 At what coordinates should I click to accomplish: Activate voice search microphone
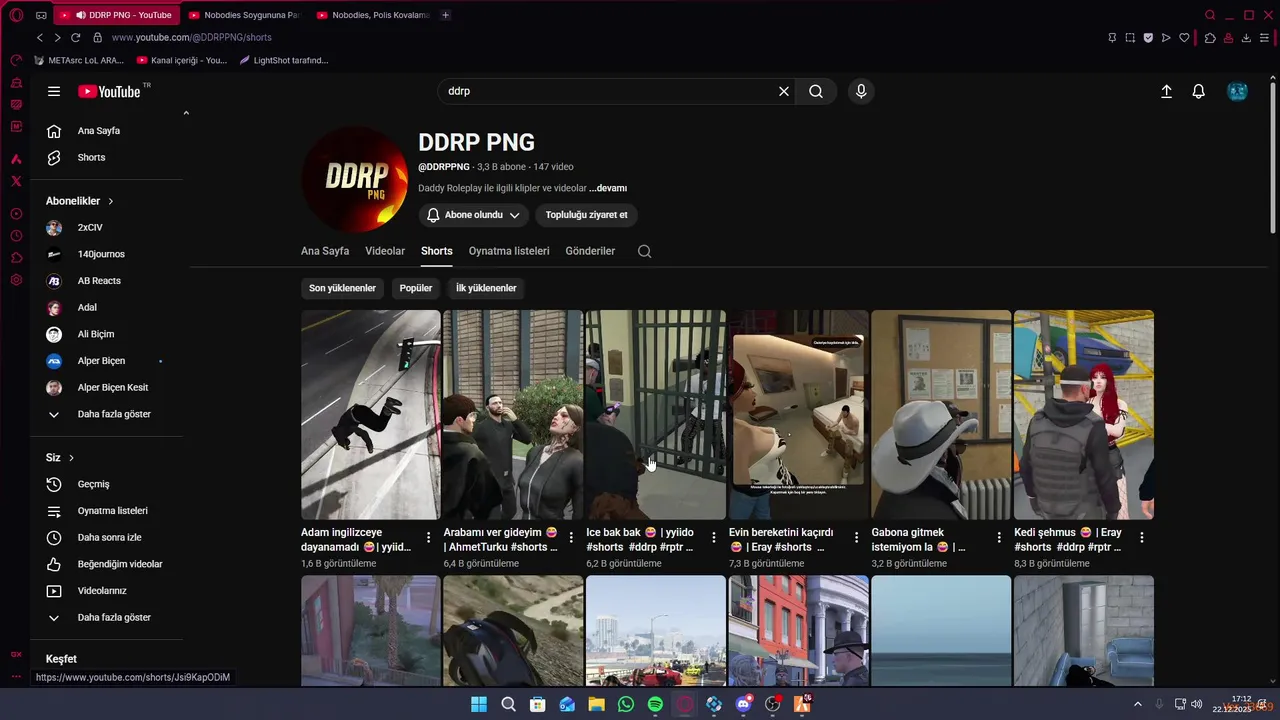[861, 91]
